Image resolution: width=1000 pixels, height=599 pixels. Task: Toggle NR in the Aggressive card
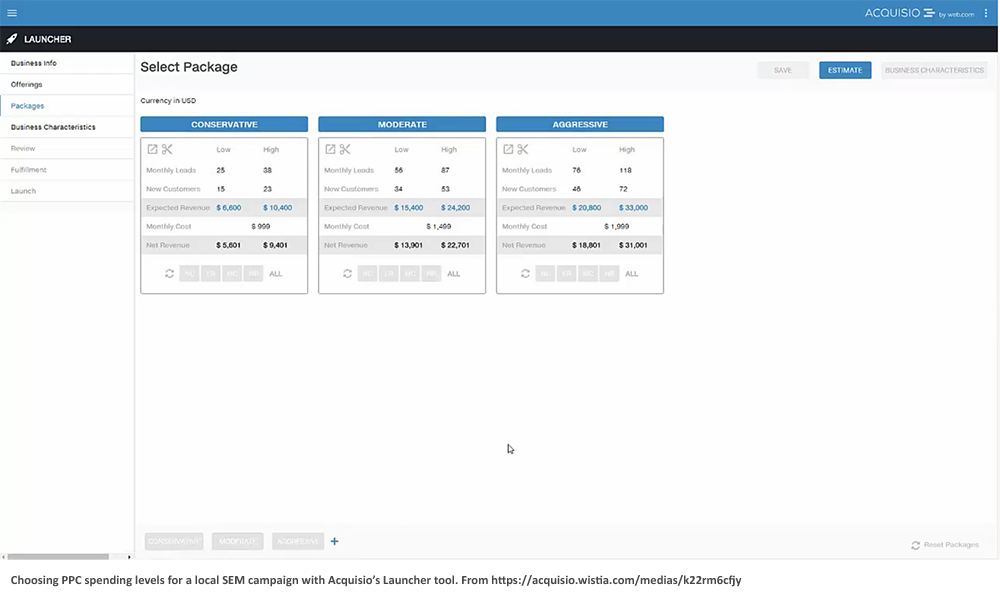[x=609, y=274]
